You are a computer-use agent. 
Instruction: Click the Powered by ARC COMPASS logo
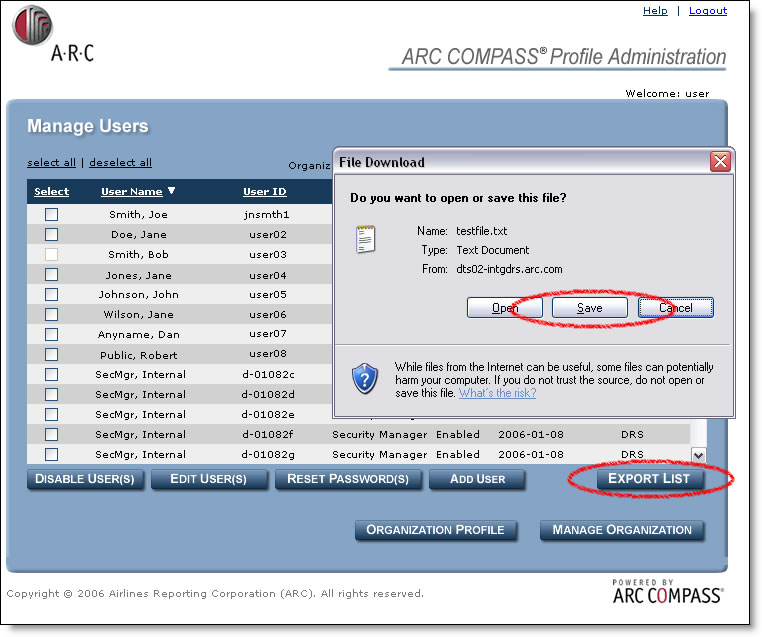[x=668, y=591]
